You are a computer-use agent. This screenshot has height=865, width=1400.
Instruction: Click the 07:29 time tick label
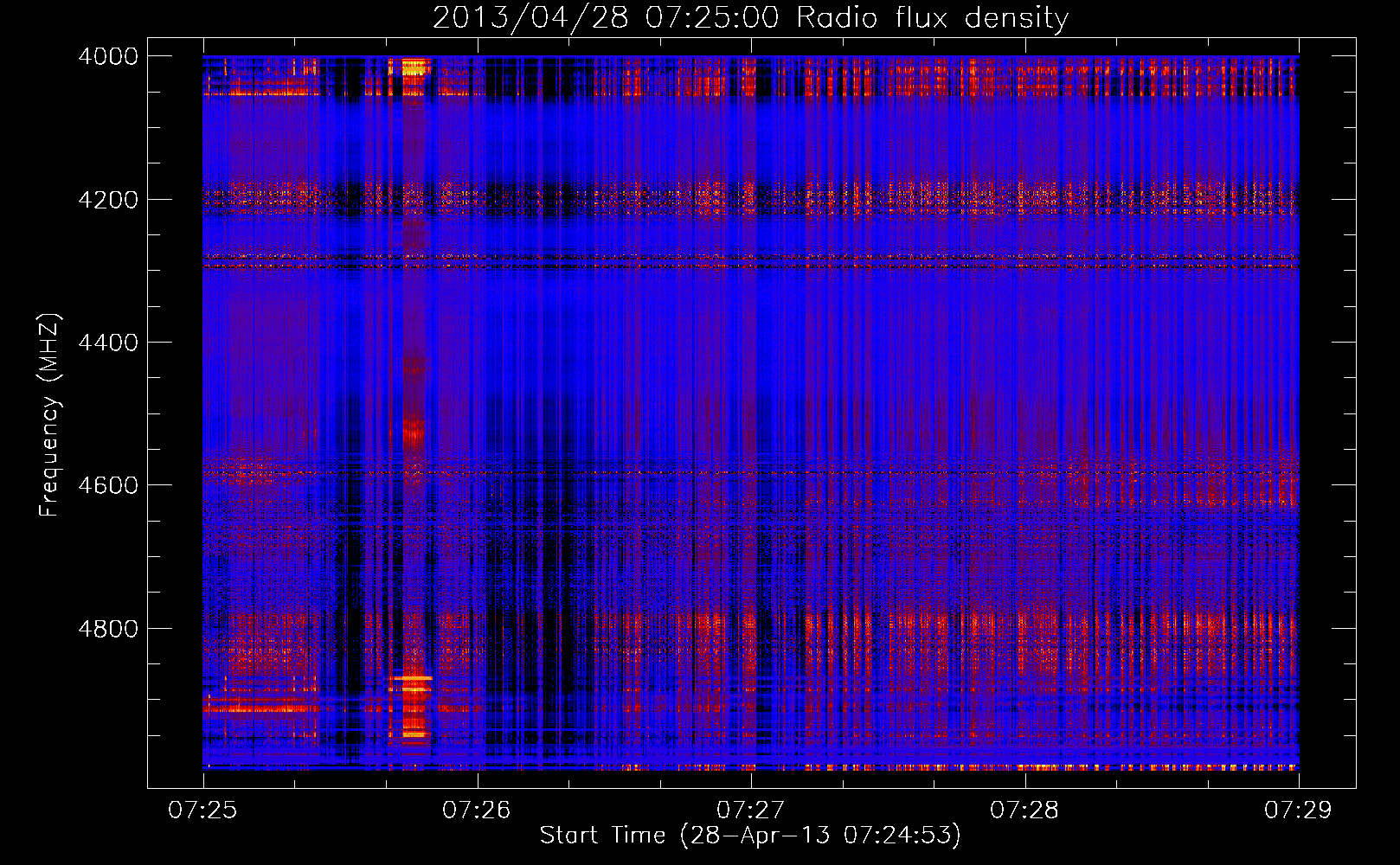point(1299,811)
